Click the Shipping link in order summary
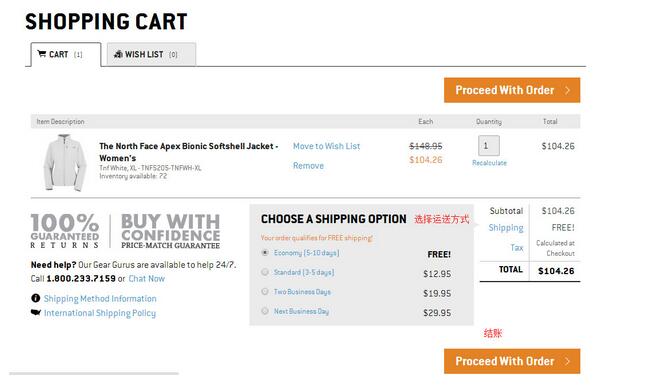The width and height of the screenshot is (660, 388). click(x=506, y=228)
